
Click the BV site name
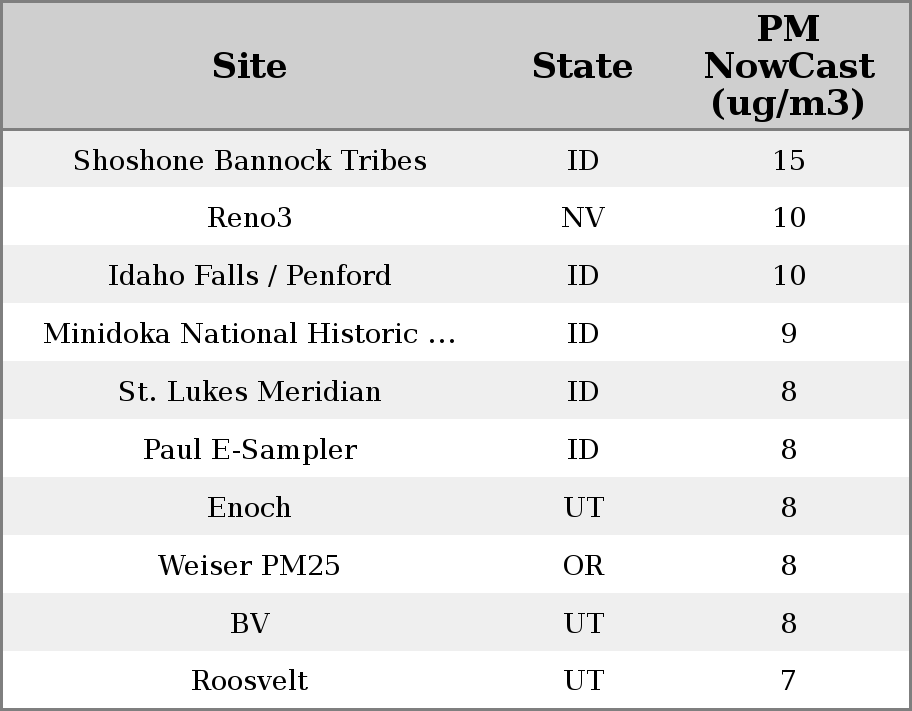pos(249,624)
